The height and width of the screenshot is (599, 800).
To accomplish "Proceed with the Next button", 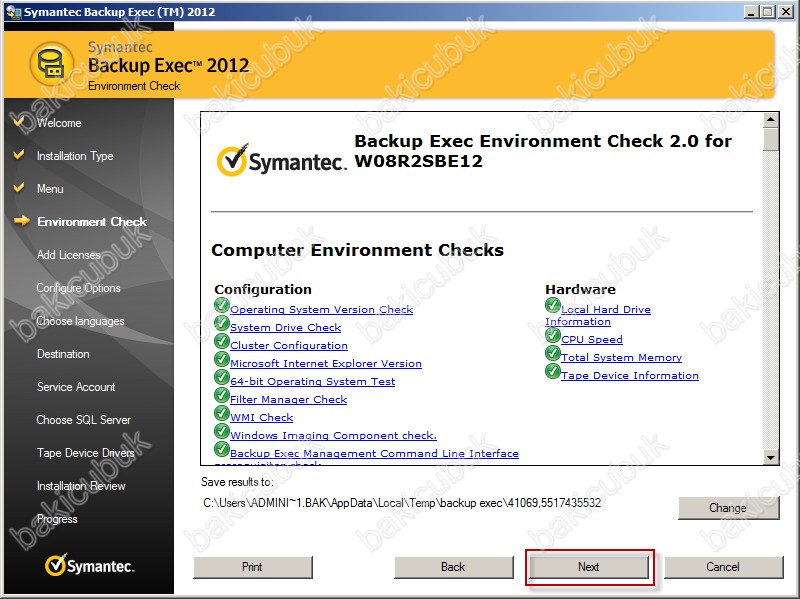I will pos(589,567).
